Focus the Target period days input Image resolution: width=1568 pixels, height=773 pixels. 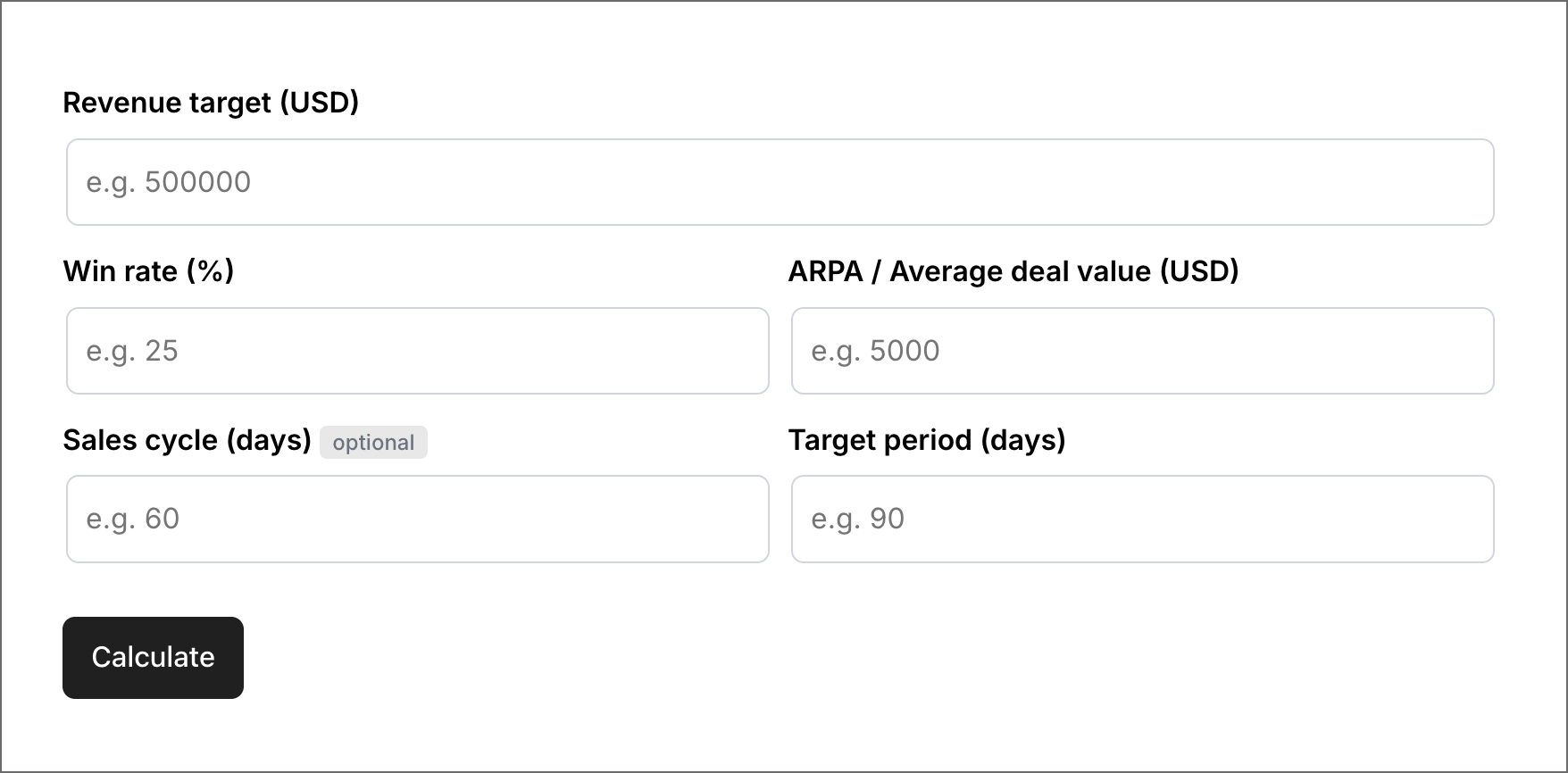click(1142, 519)
